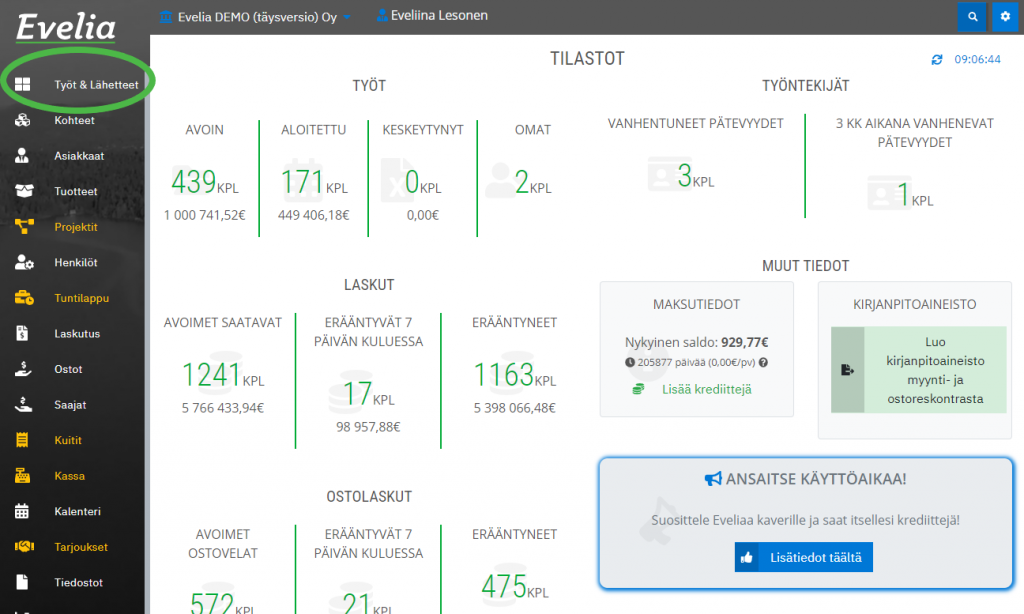Click the help question mark by saldo

tap(763, 362)
